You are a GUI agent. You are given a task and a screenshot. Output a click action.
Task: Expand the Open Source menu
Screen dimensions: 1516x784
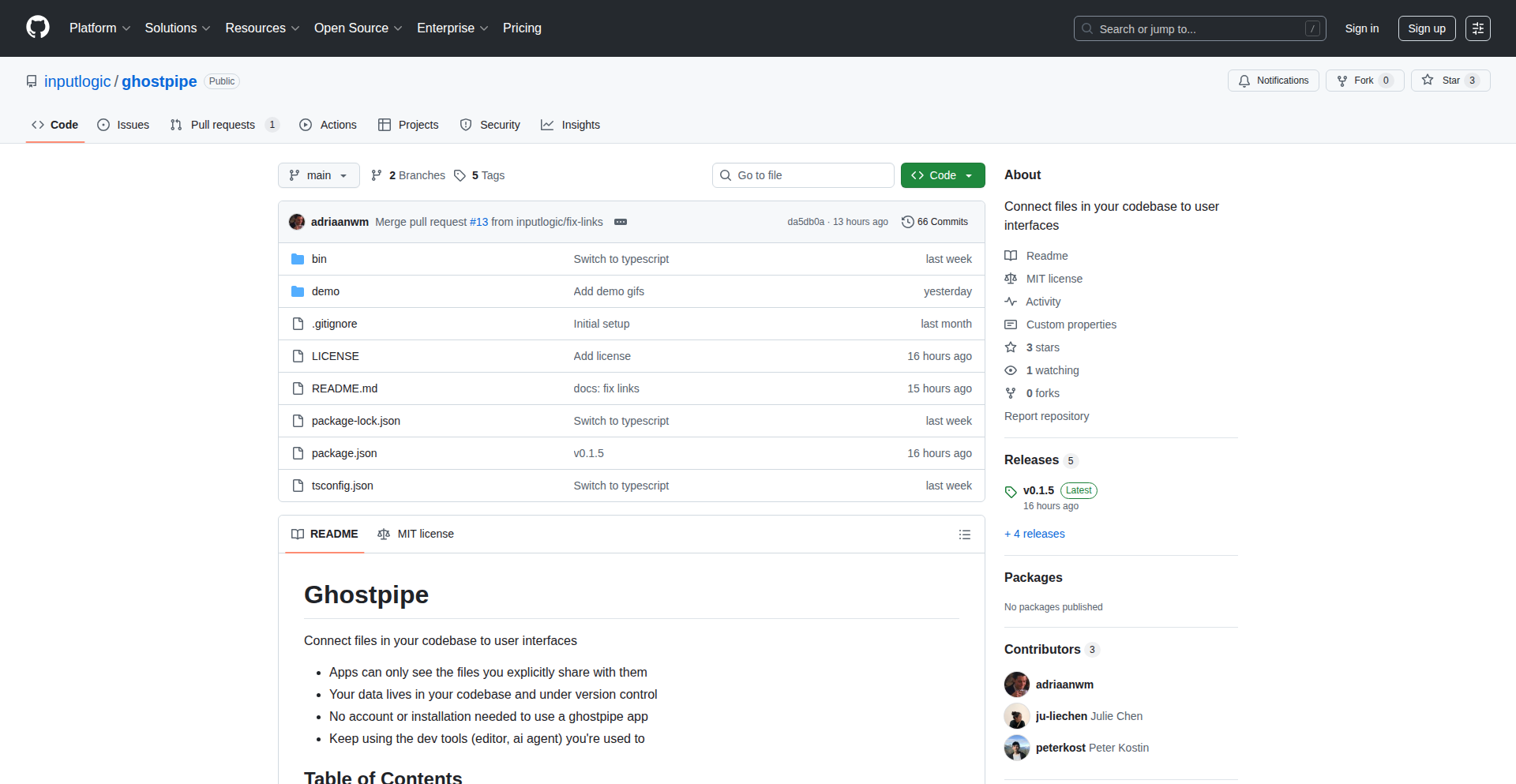click(x=358, y=28)
